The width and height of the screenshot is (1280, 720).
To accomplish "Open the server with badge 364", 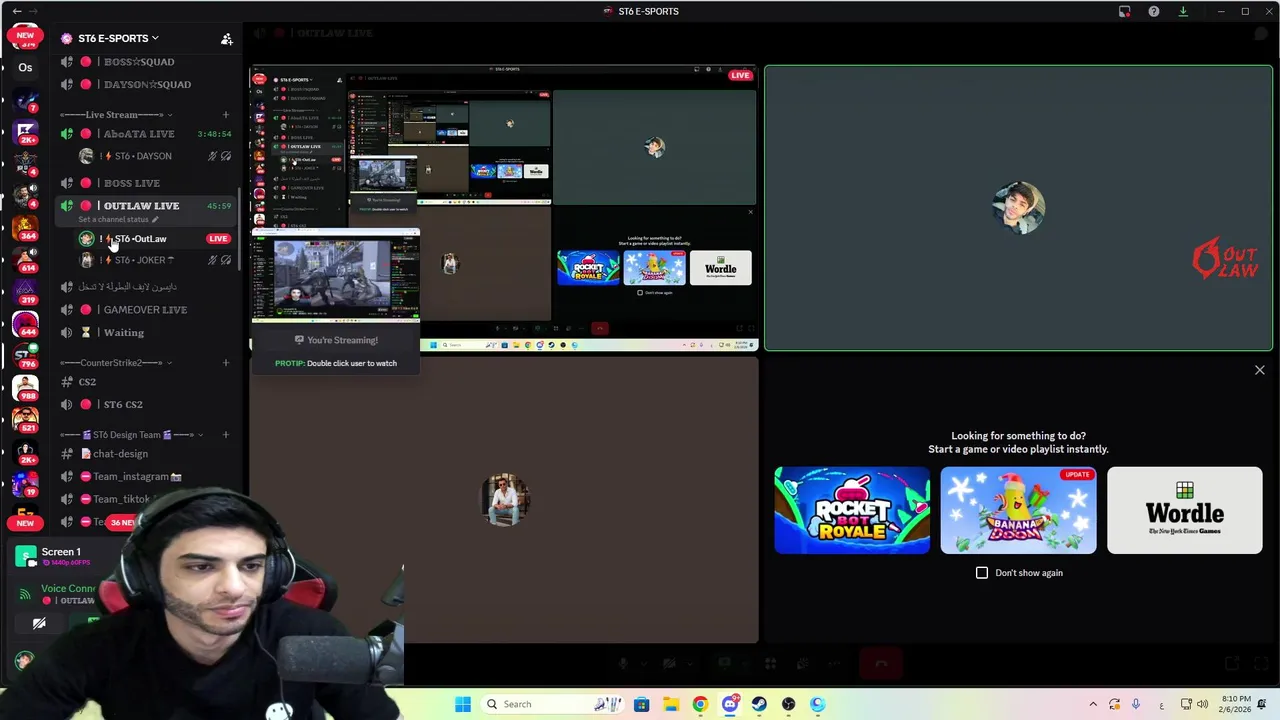I will (25, 226).
